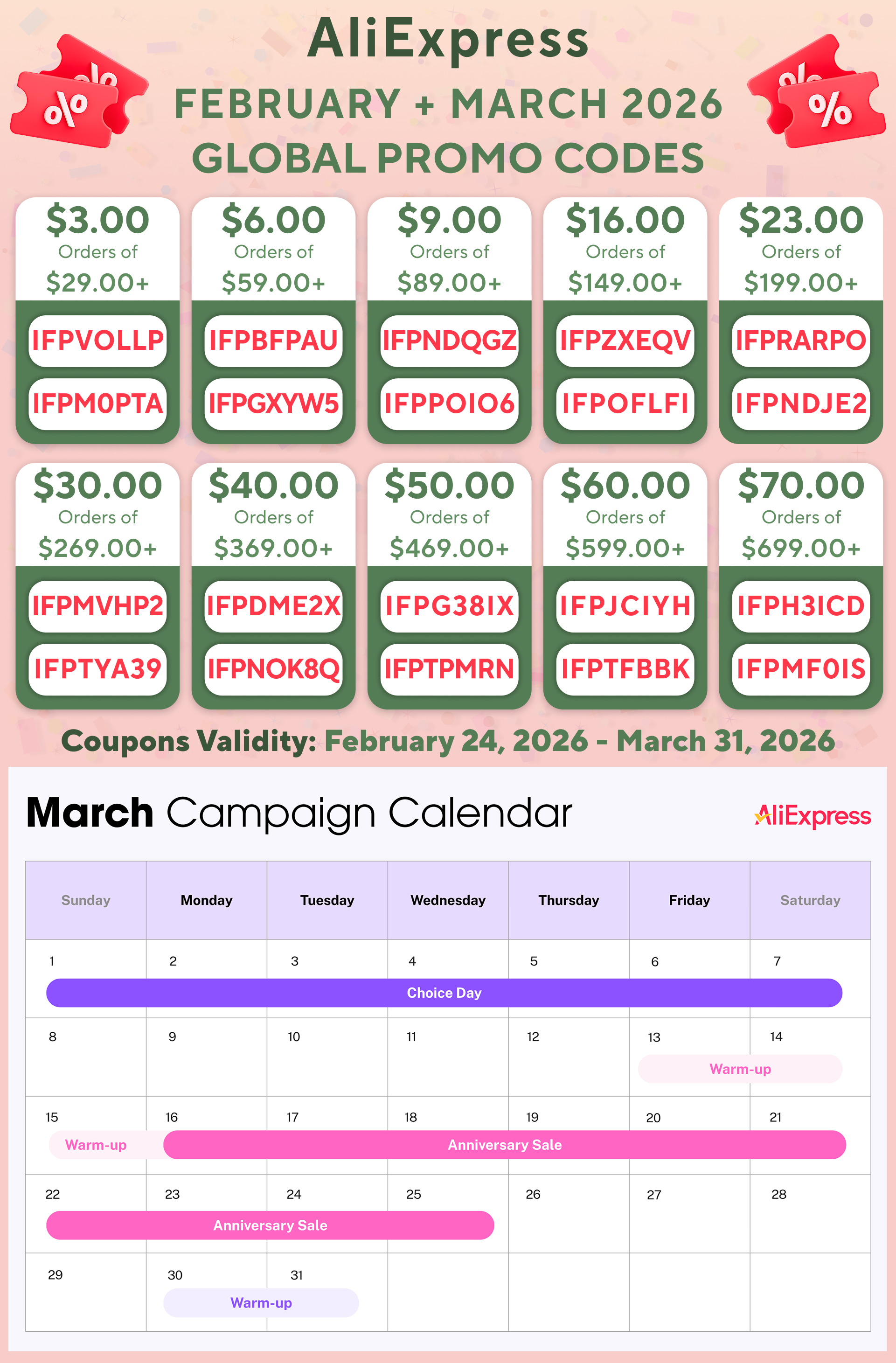Copy the IFPTPMRN coupon code
896x1363 pixels.
(x=449, y=669)
